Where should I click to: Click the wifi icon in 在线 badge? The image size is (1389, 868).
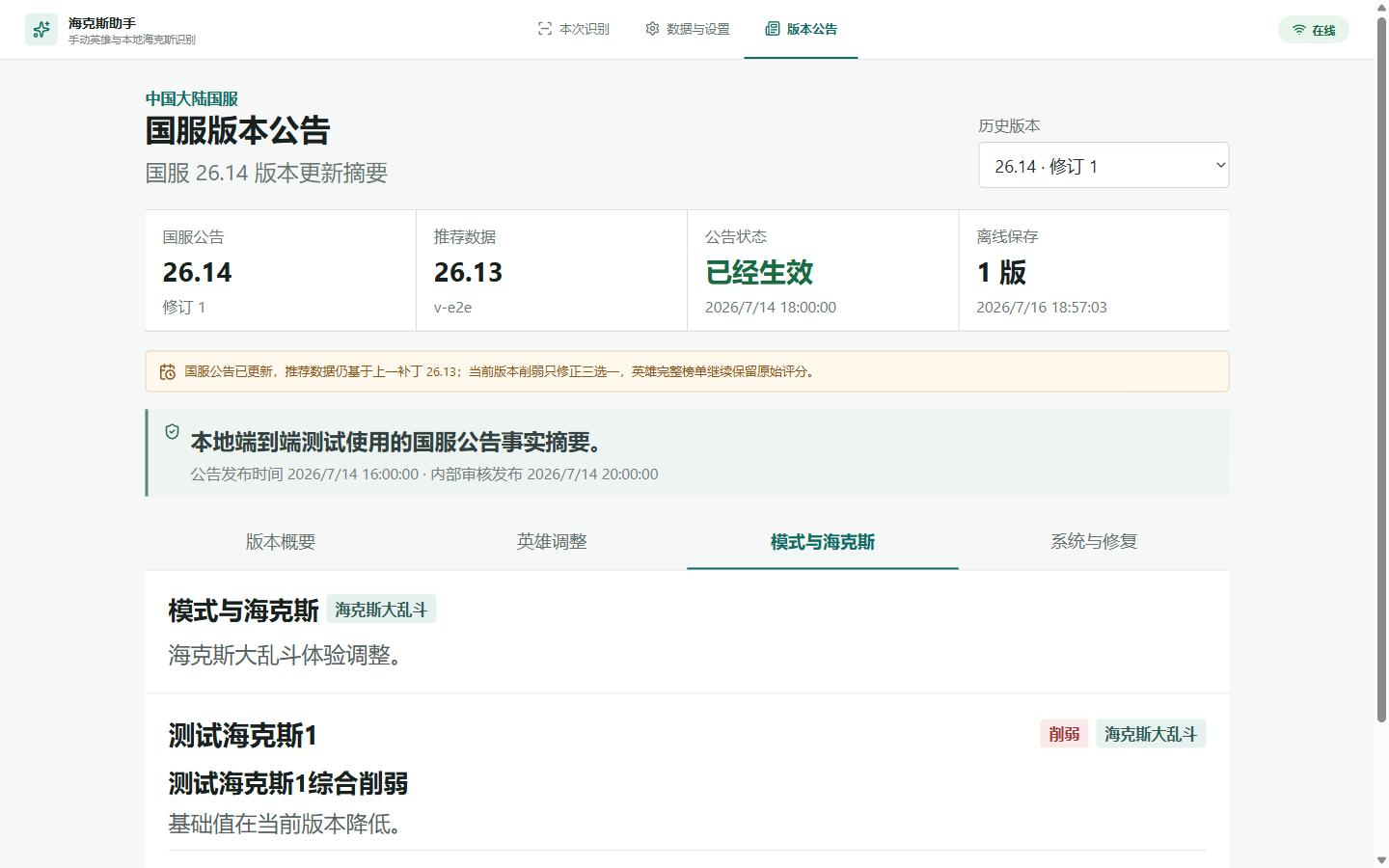point(1299,30)
